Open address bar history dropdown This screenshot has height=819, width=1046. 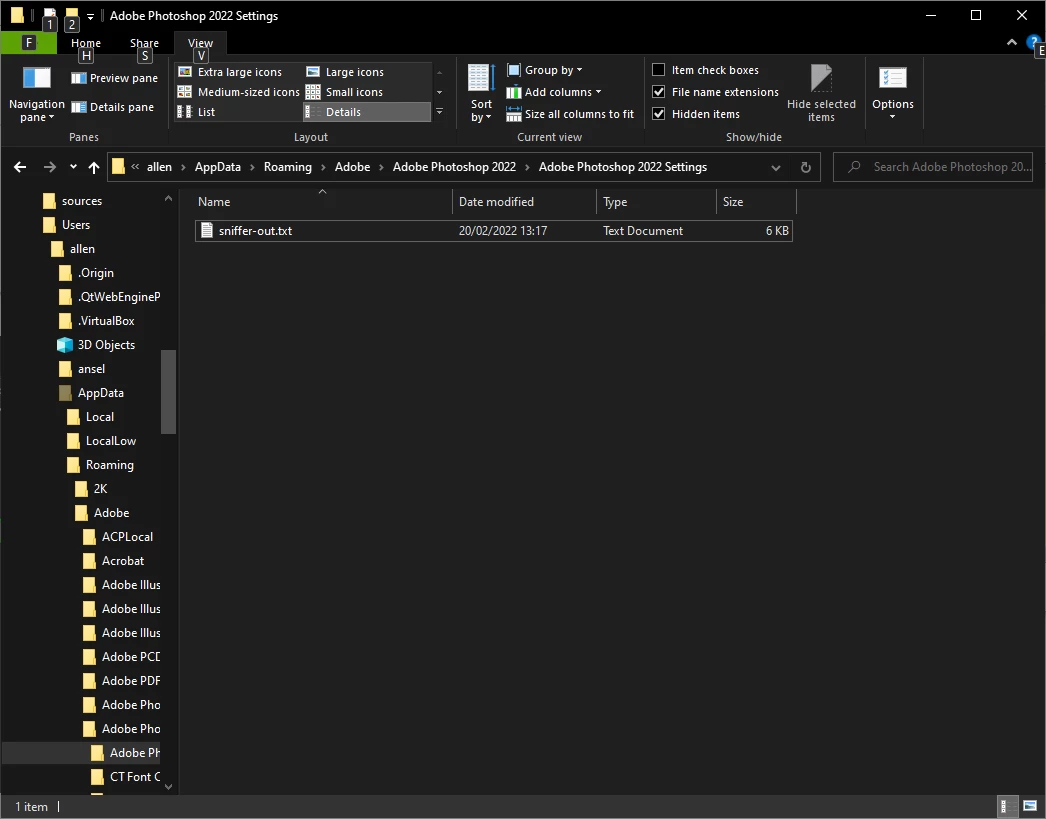click(x=776, y=167)
